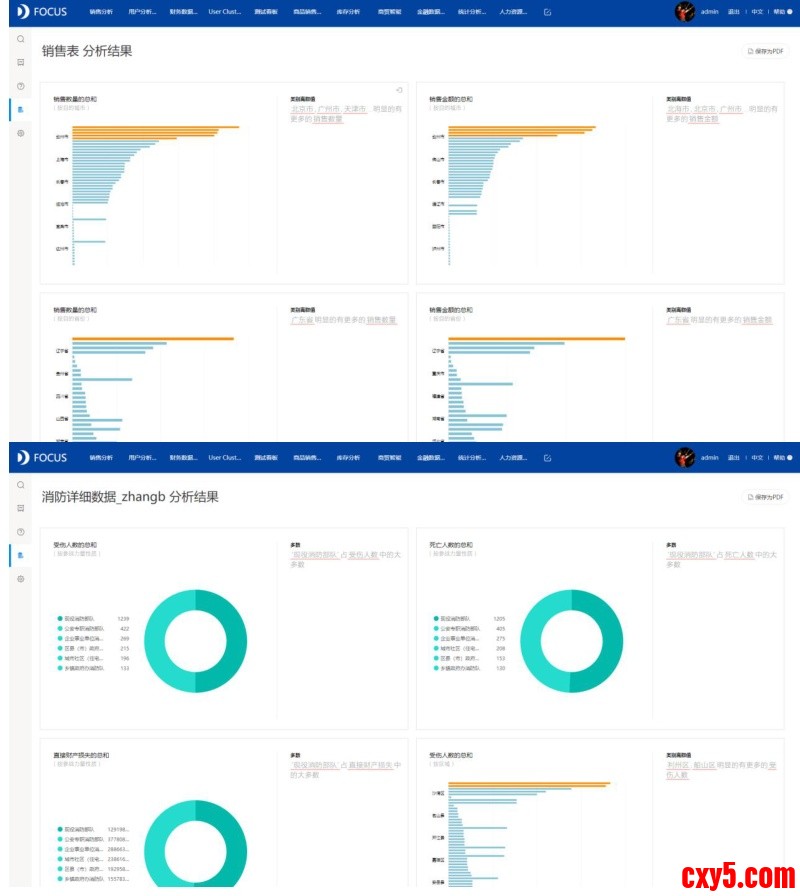
Task: Toggle legend entry with value 275 in the 死亡人数 donut
Action: (x=469, y=638)
